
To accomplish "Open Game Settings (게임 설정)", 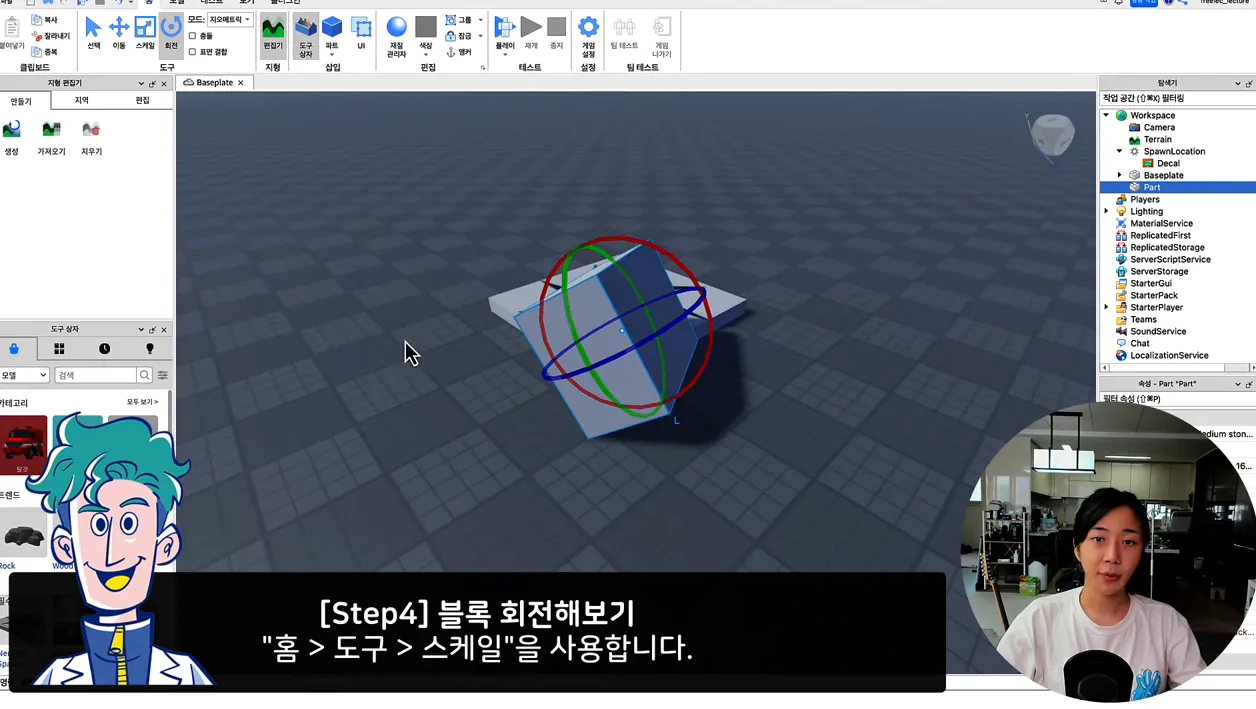I will click(588, 35).
